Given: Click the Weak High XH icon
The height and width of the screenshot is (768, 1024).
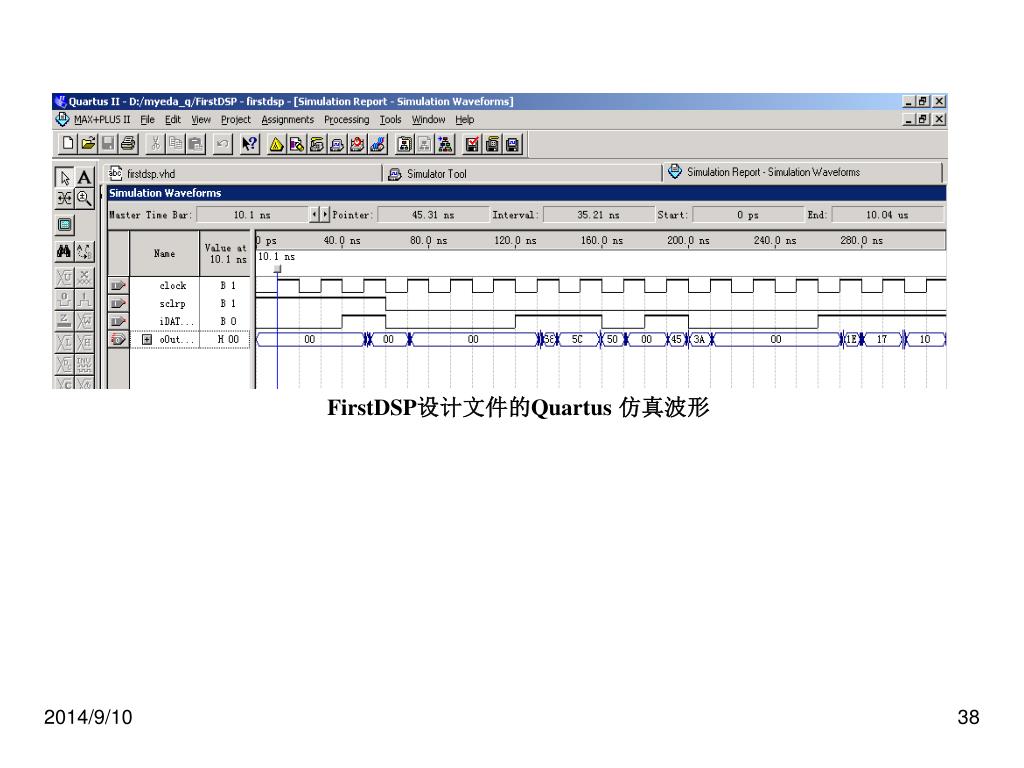Looking at the screenshot, I should coord(84,342).
